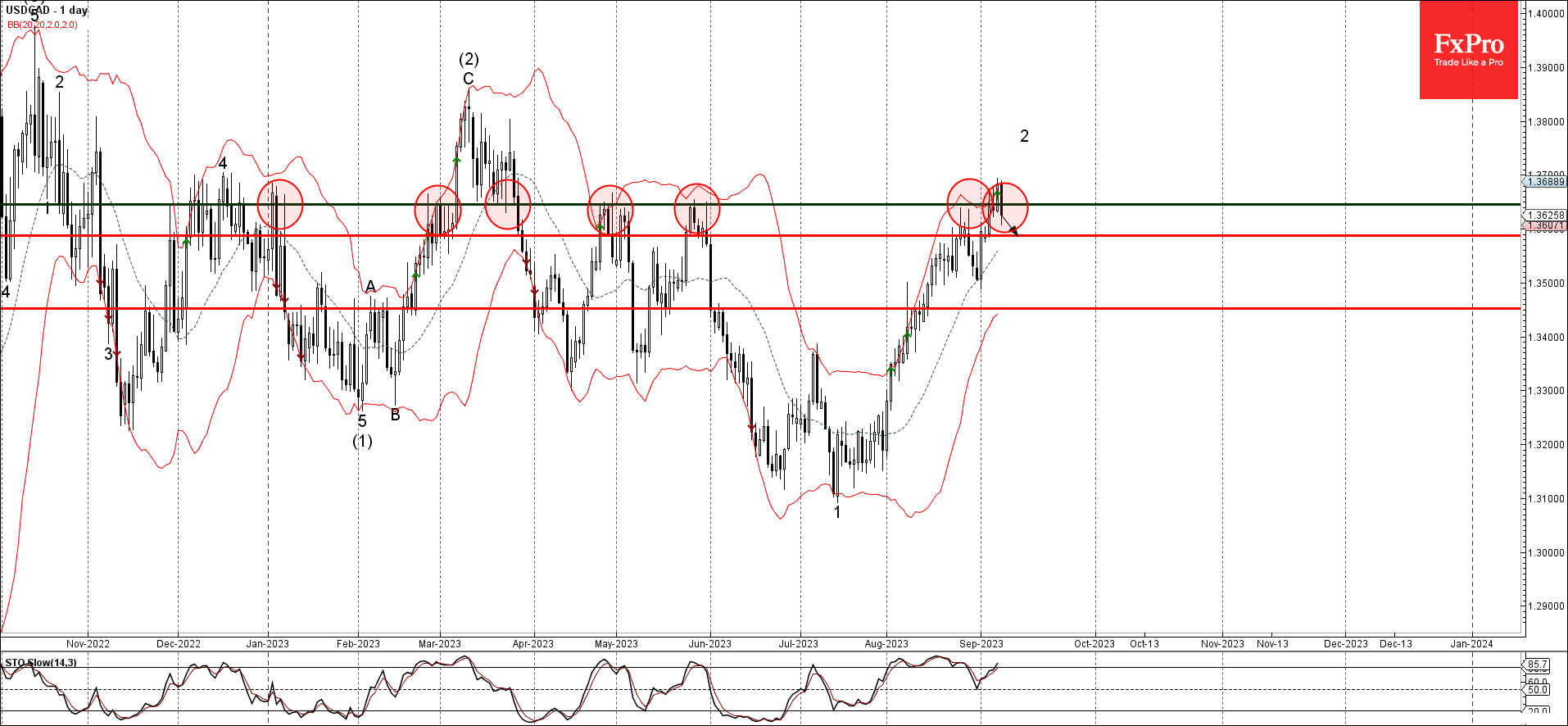Click the BB(20,20,2.0,2.0) indicator label
The image size is (1568, 726).
tap(43, 25)
